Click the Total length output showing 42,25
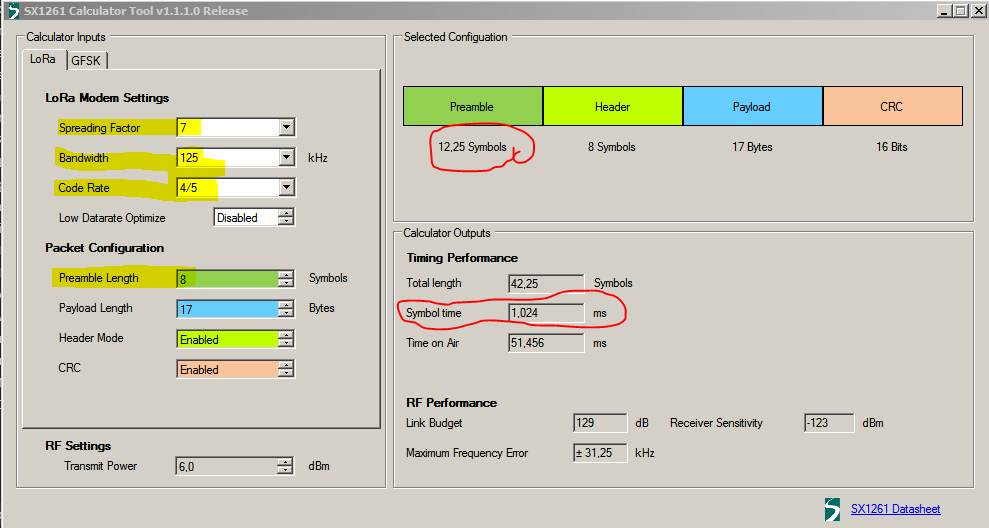989x528 pixels. click(x=546, y=283)
